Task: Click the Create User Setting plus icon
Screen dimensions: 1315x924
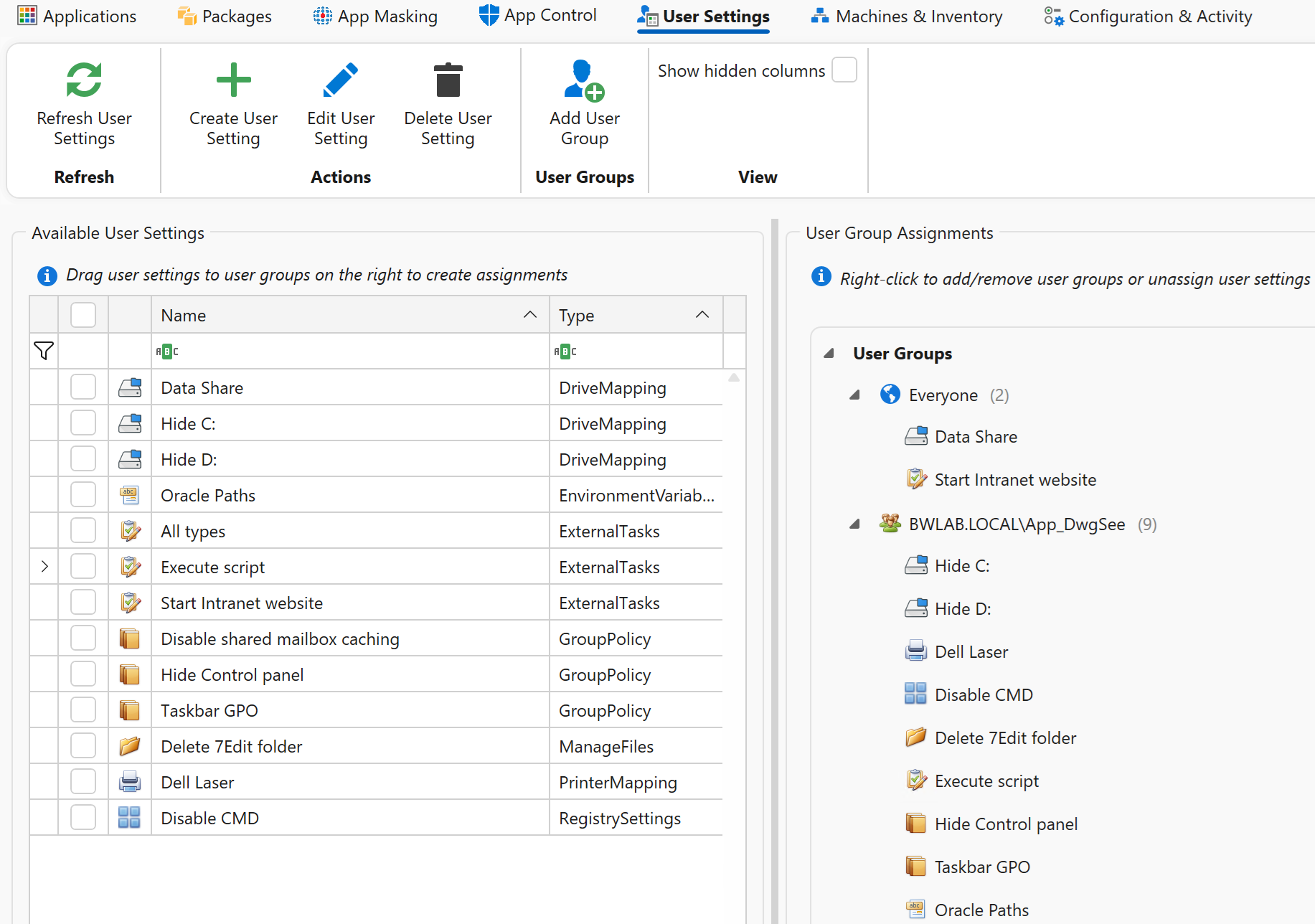Action: tap(233, 80)
